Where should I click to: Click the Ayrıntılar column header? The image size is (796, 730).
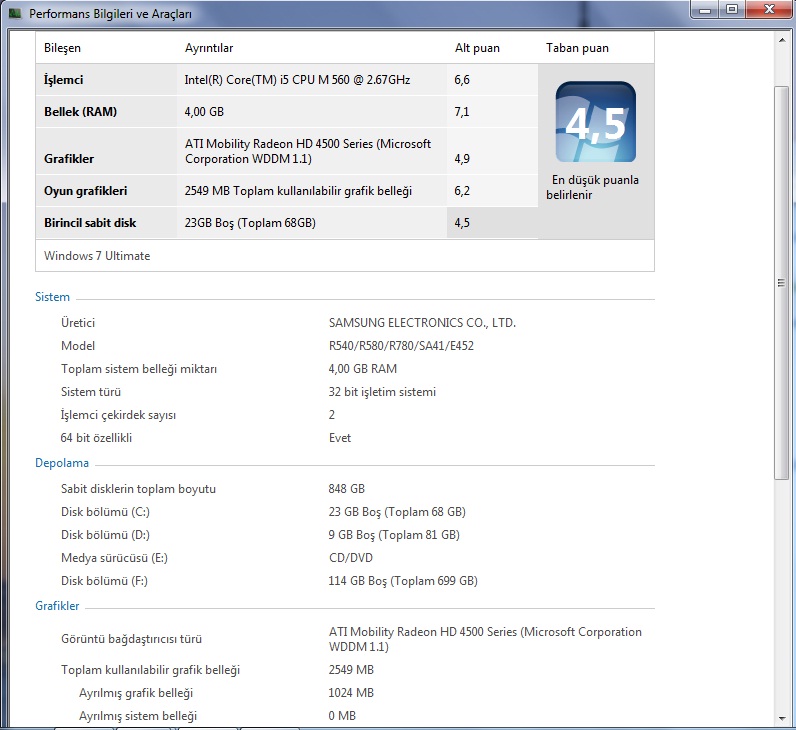click(208, 48)
